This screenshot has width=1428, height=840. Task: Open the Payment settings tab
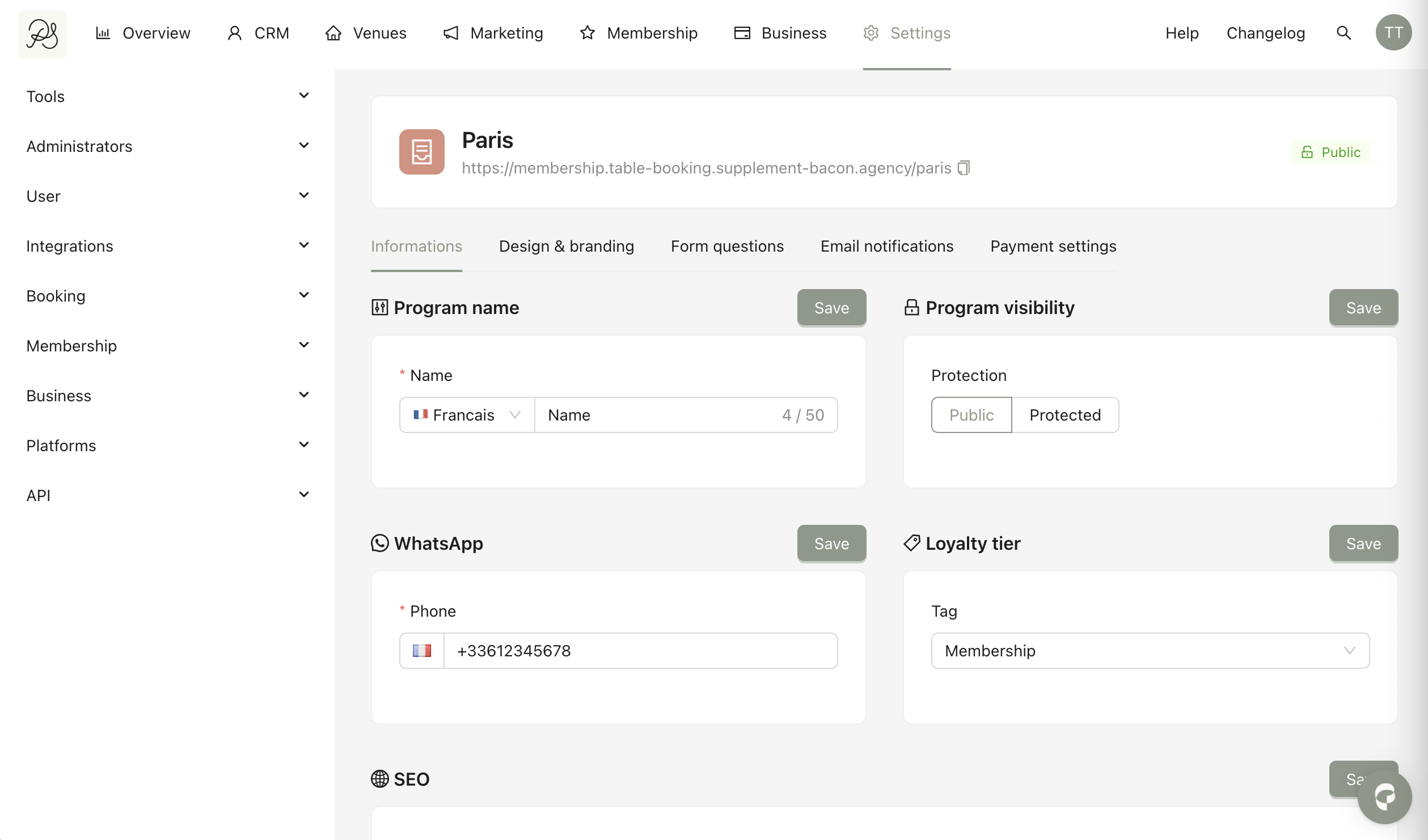(x=1053, y=246)
